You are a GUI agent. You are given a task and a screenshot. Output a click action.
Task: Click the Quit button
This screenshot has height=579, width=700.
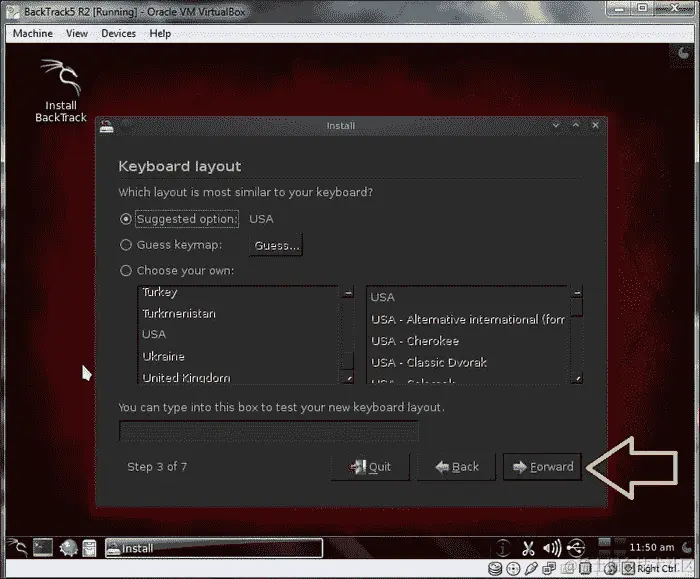click(x=370, y=467)
